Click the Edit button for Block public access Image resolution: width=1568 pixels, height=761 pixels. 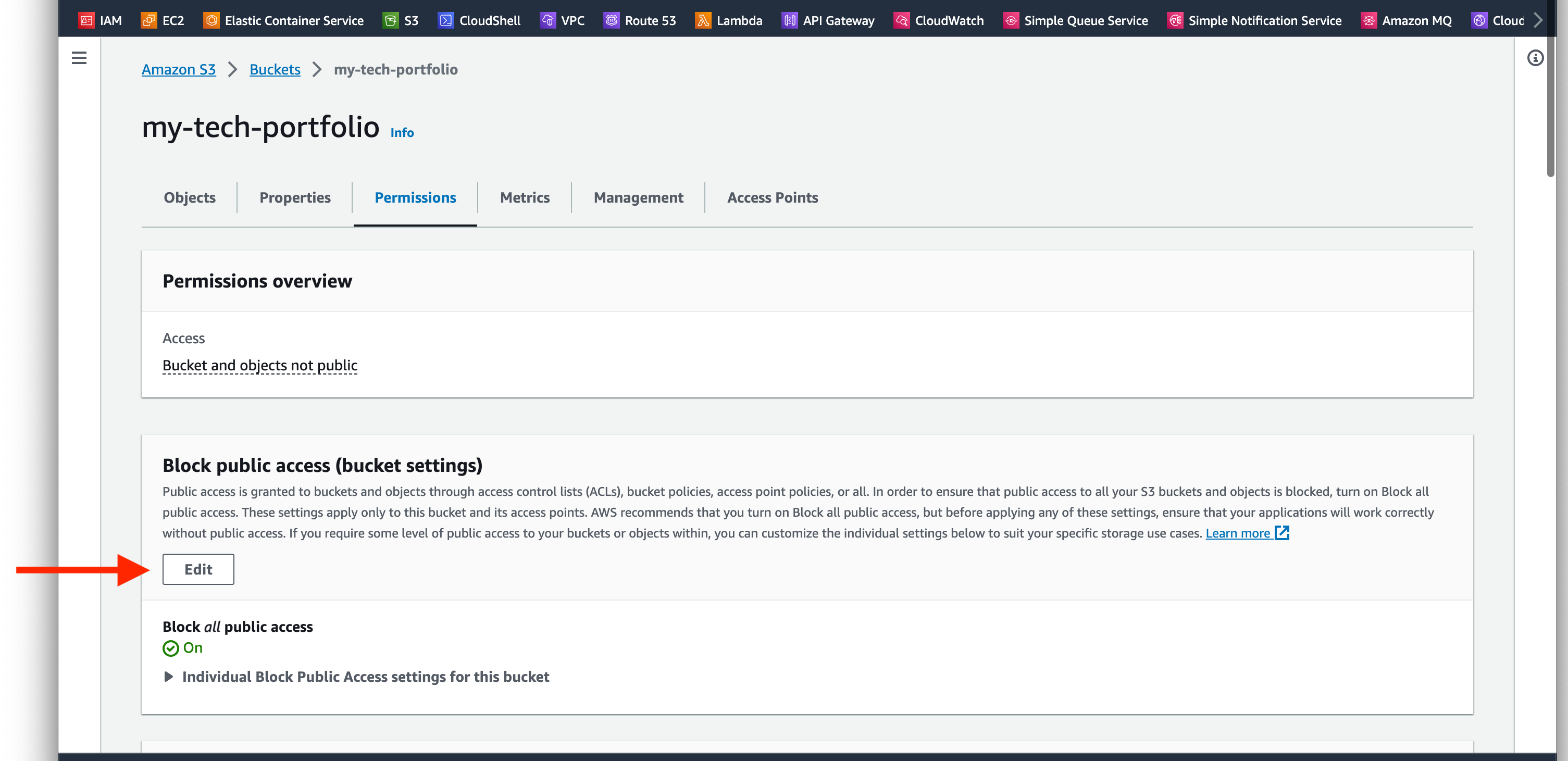point(198,569)
